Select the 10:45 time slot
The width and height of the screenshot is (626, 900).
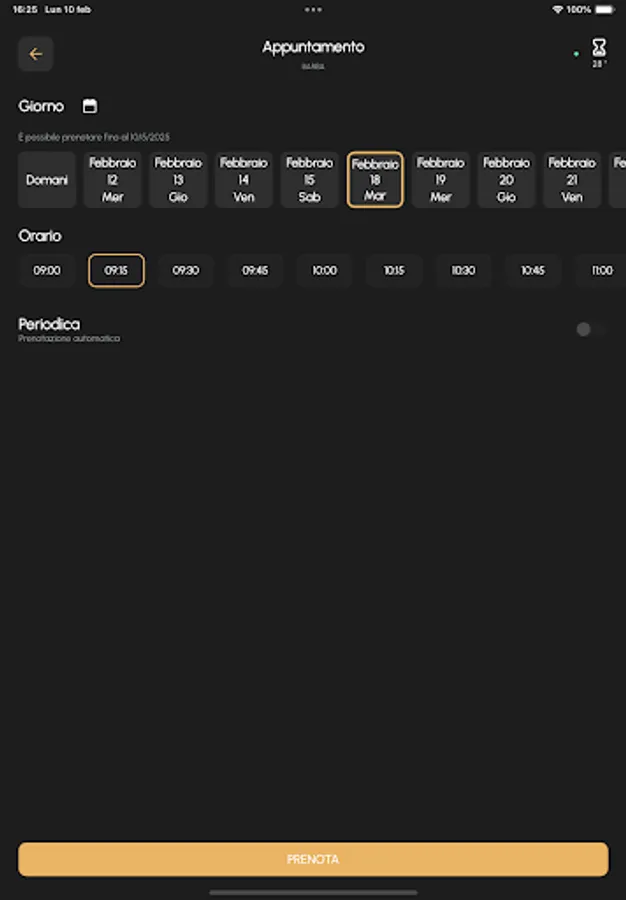pyautogui.click(x=532, y=271)
